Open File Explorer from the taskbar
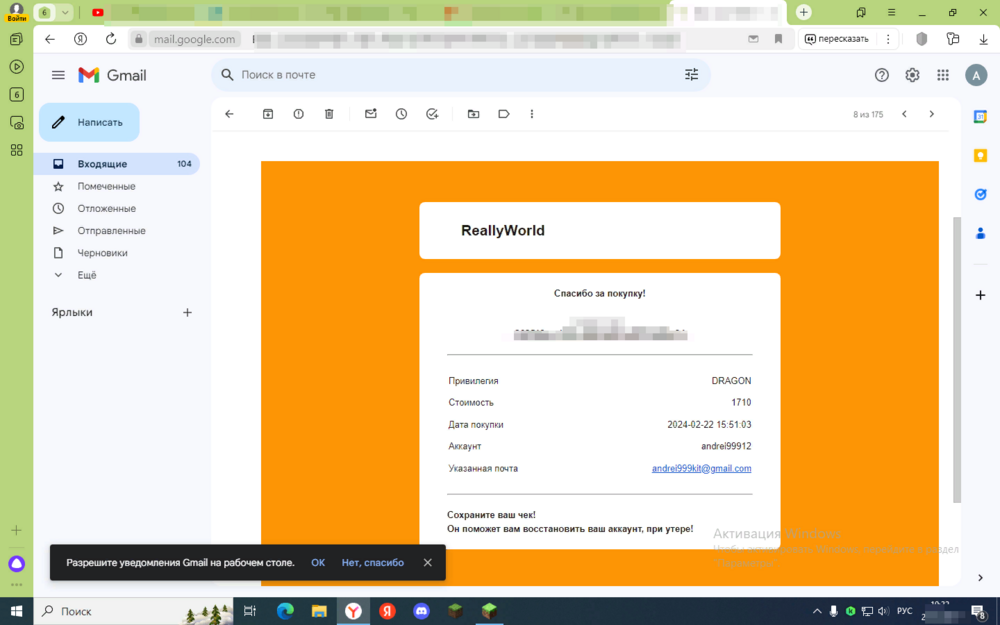 [319, 611]
